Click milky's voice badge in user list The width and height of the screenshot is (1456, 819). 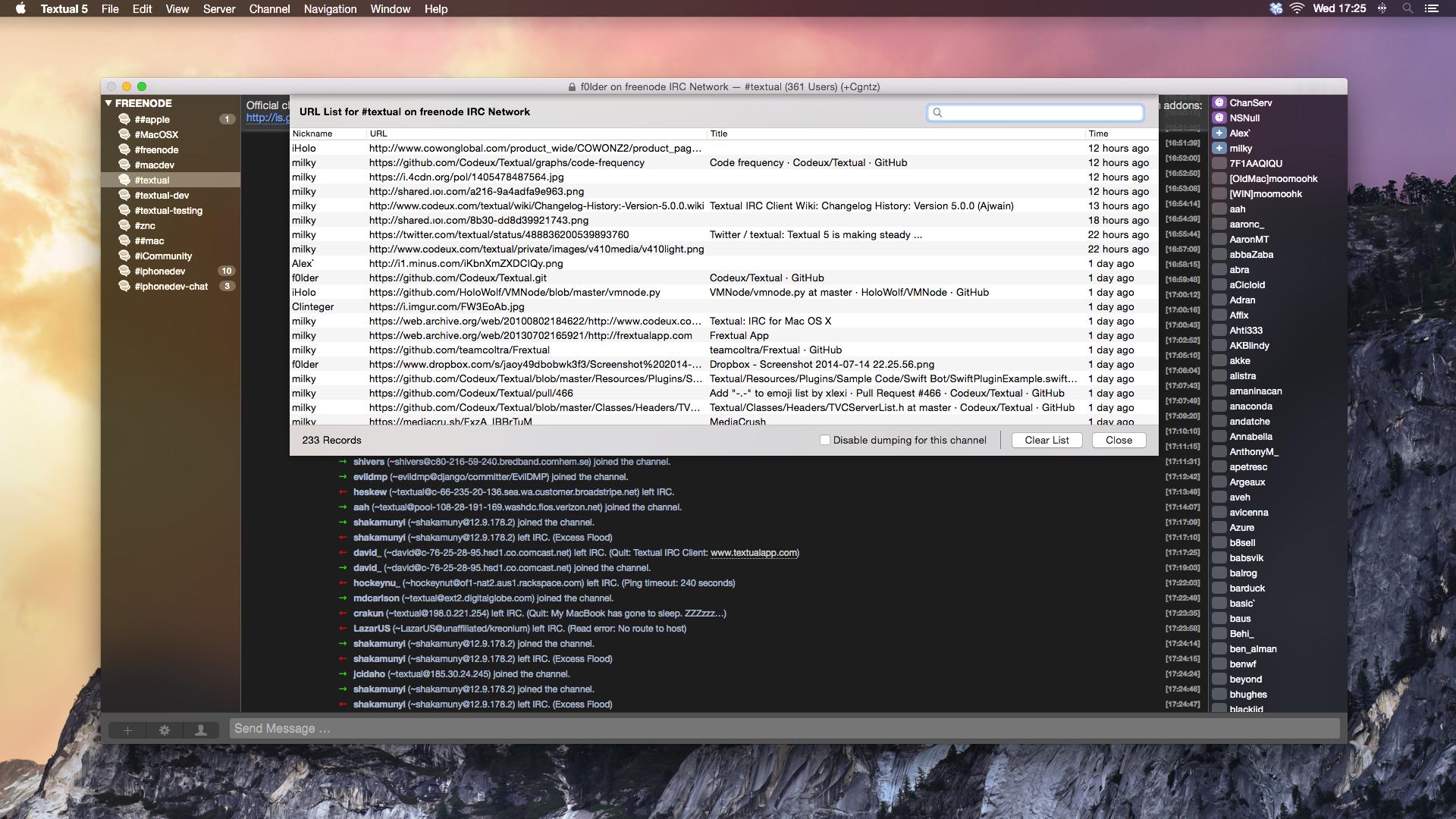tap(1219, 148)
